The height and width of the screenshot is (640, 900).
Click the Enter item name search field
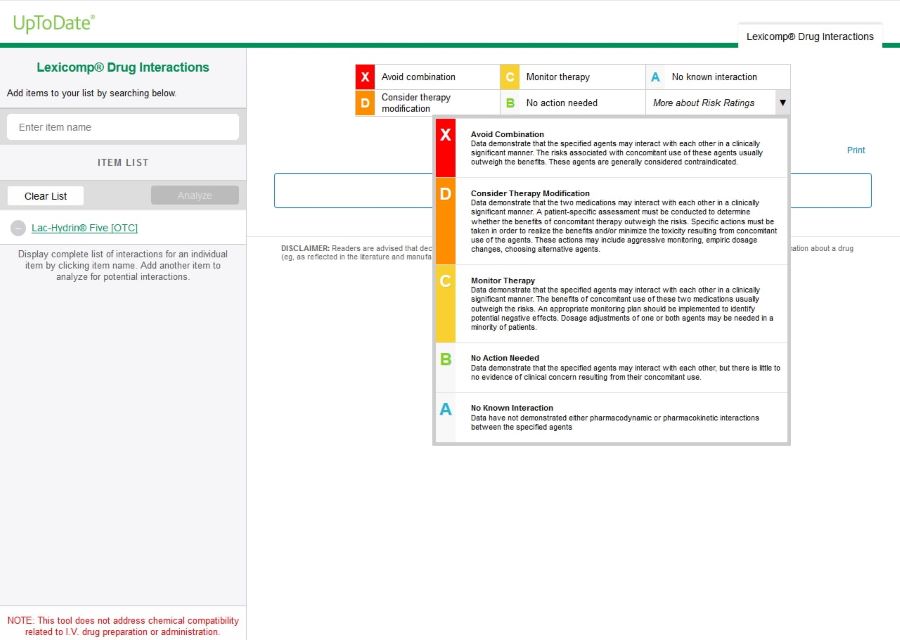coord(123,126)
